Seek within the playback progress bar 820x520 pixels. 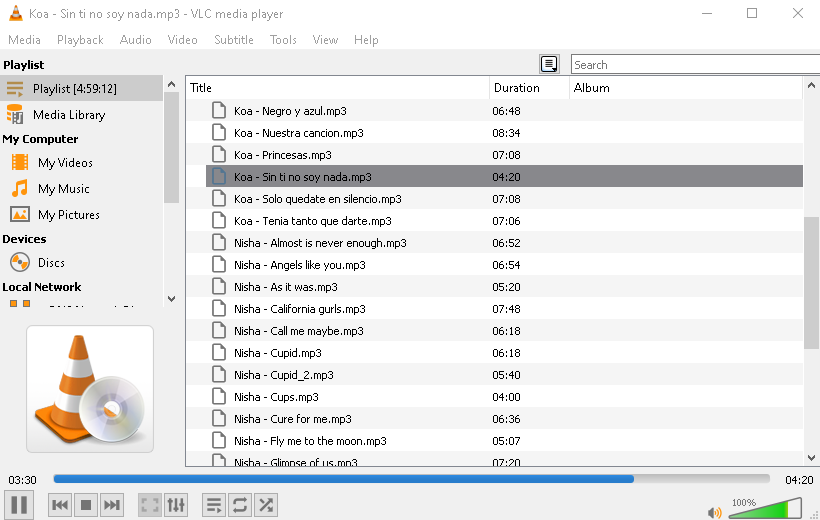(411, 479)
